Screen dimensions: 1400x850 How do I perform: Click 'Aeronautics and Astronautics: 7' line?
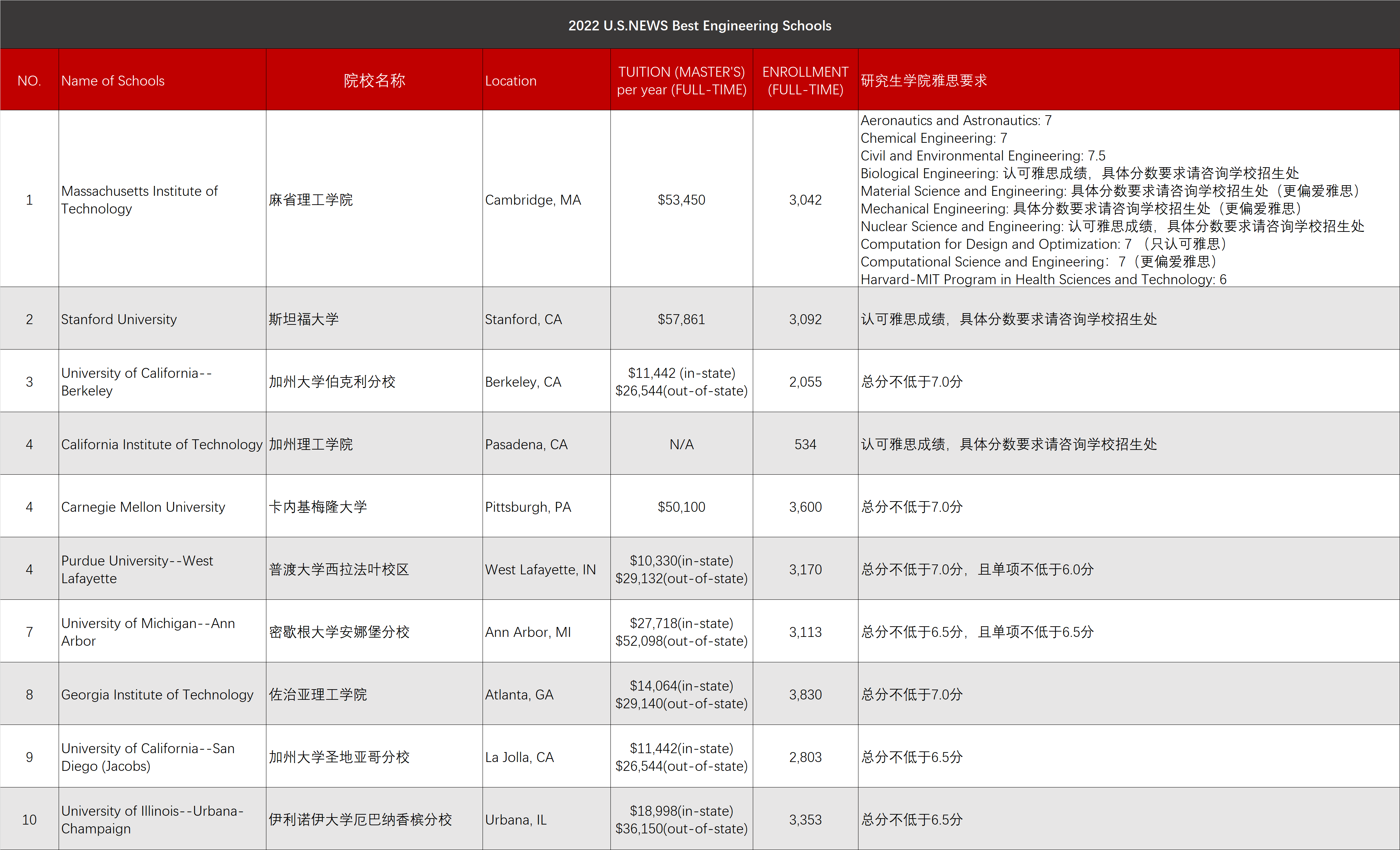point(956,121)
